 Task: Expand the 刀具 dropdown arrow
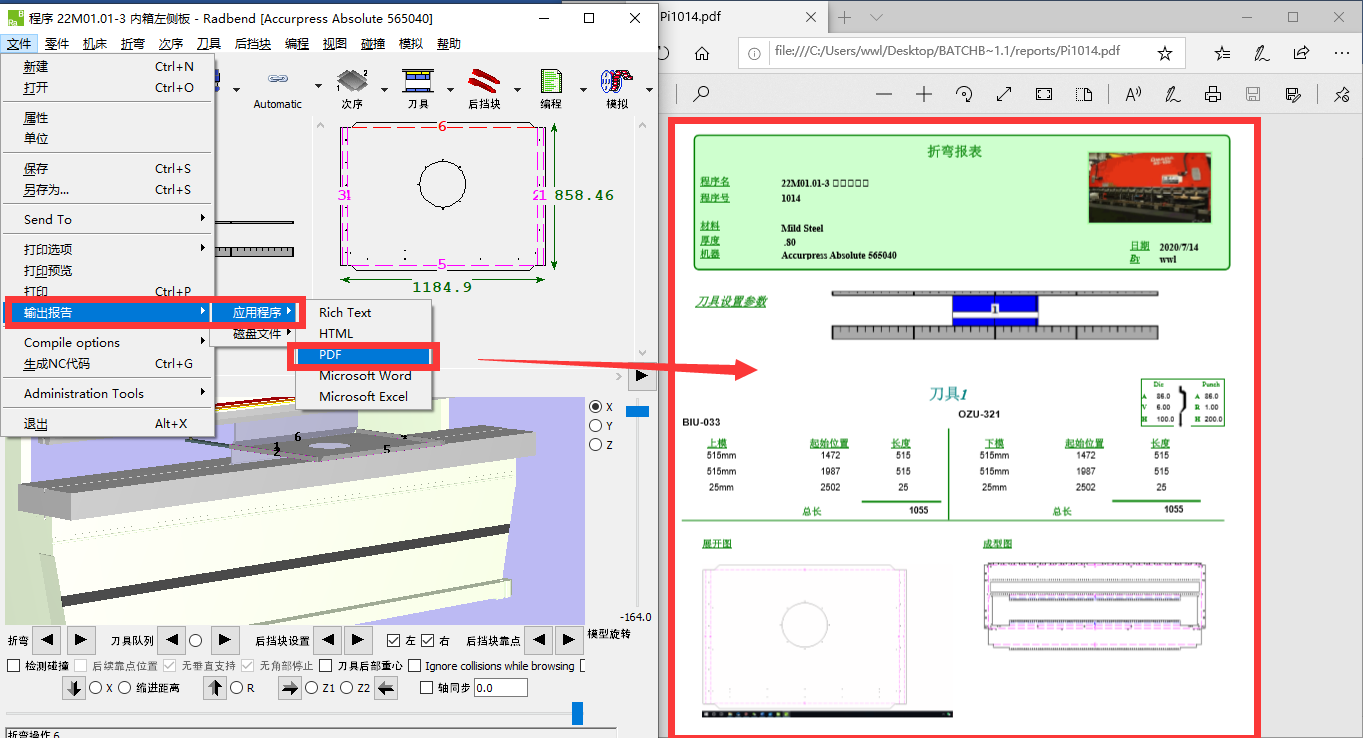(x=448, y=89)
